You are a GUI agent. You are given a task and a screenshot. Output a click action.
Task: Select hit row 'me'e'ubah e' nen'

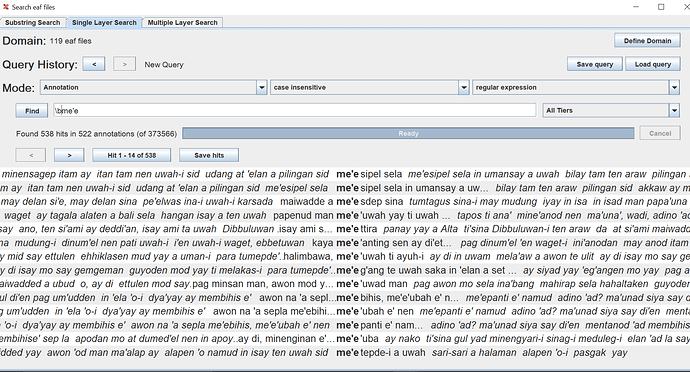click(x=345, y=311)
